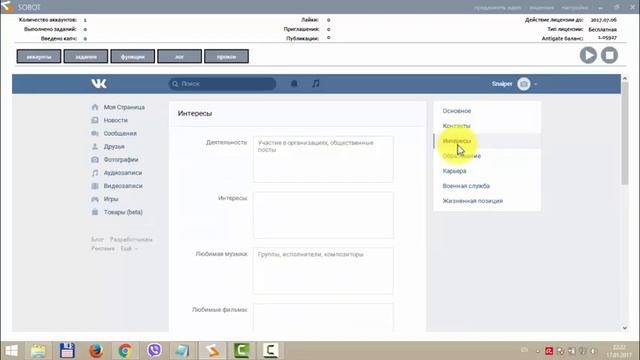Expand the account menu arrow beside avatar
Viewport: 640px width, 360px height.
536,84
